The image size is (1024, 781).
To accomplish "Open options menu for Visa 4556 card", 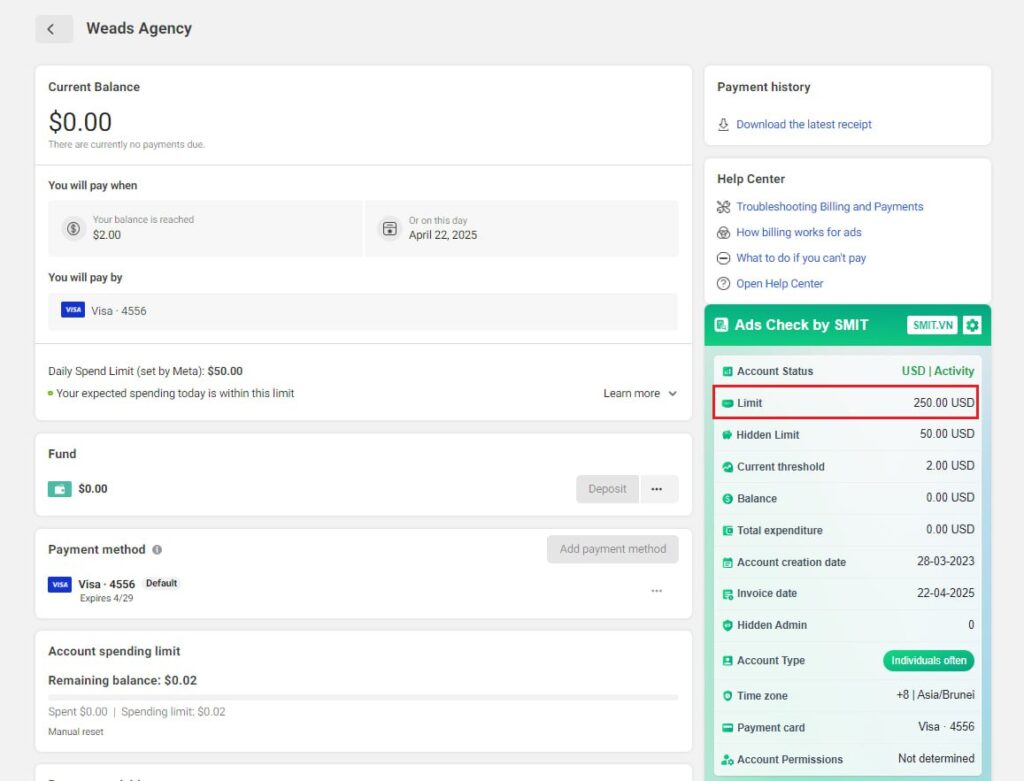I will click(656, 591).
